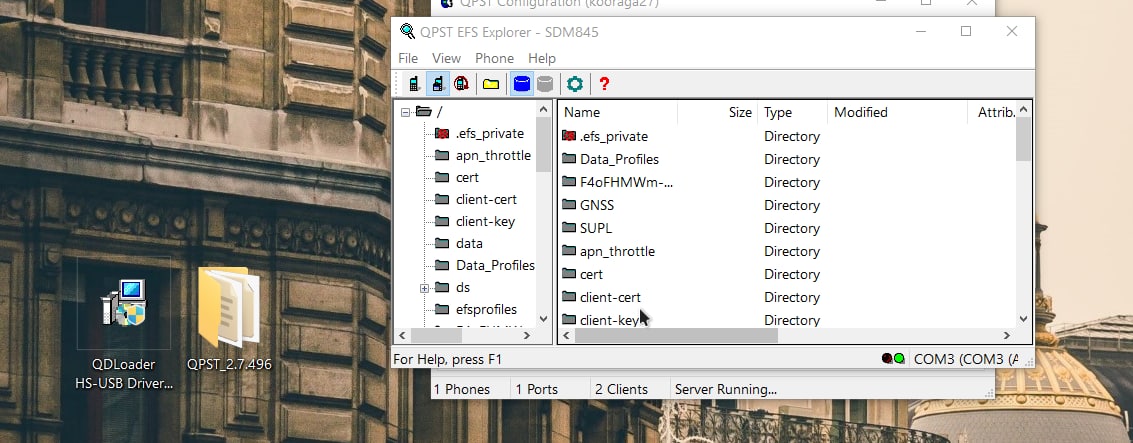Select apn_throttle row in file list
Viewport: 1133px width, 443px height.
tap(786, 251)
